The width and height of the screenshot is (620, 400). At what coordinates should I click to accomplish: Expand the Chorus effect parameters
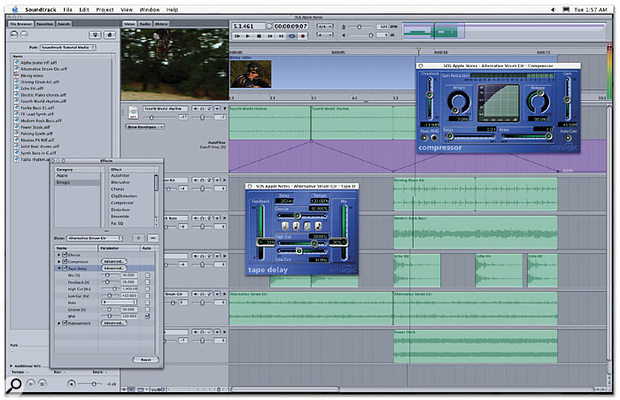coord(59,255)
